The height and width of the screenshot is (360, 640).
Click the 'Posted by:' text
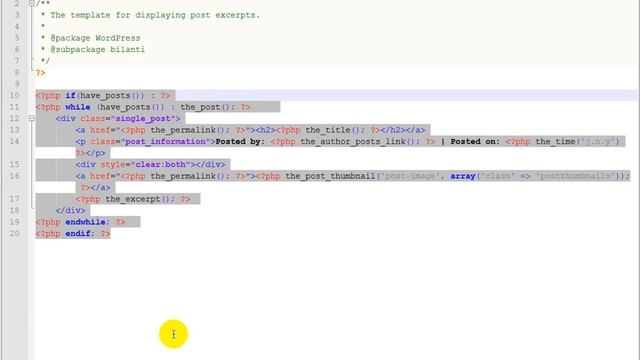click(x=240, y=141)
